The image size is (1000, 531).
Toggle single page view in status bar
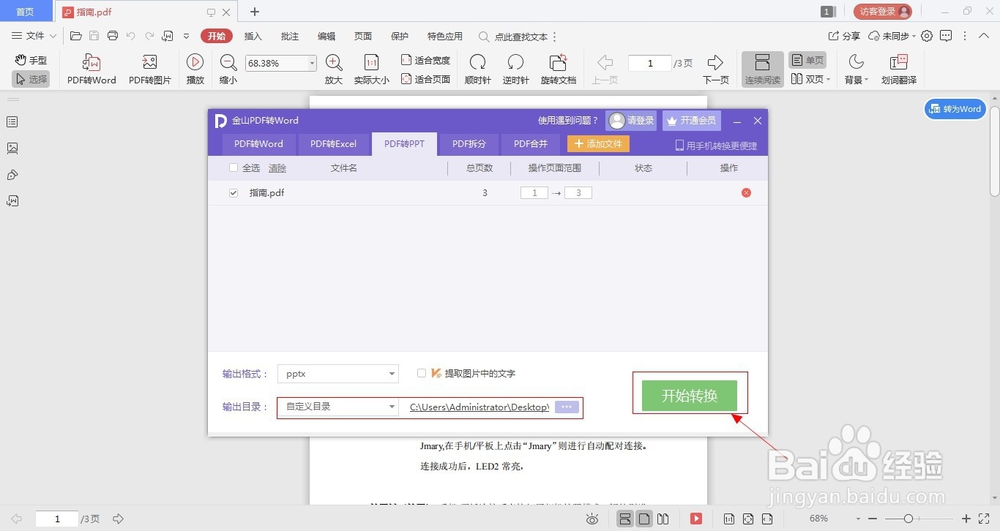(x=644, y=519)
